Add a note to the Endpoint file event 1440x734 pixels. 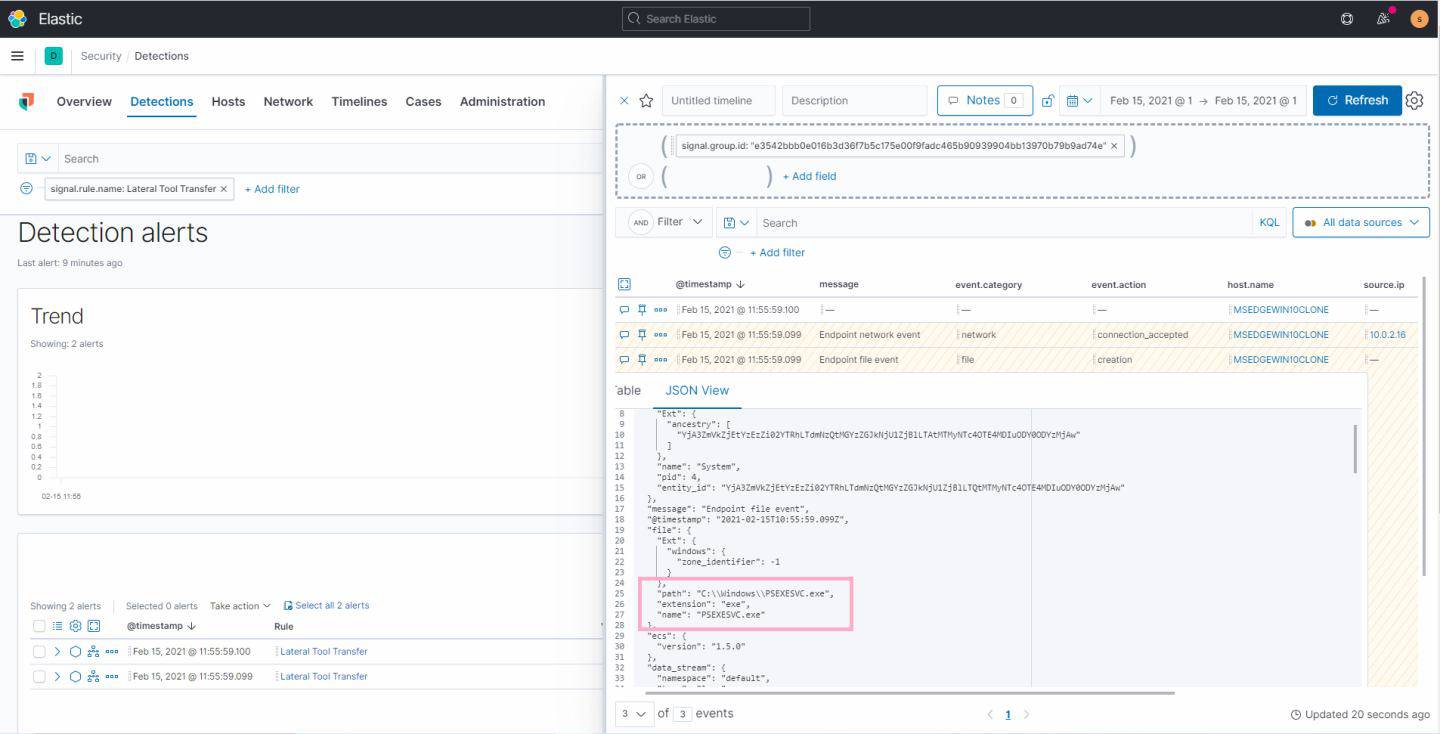625,360
